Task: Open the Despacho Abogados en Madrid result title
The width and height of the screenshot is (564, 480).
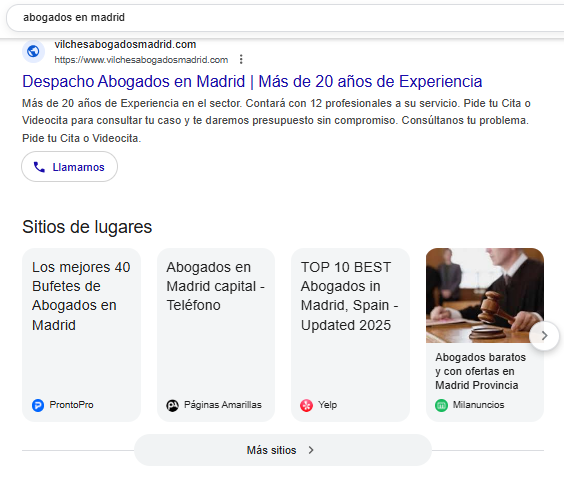Action: tap(252, 81)
